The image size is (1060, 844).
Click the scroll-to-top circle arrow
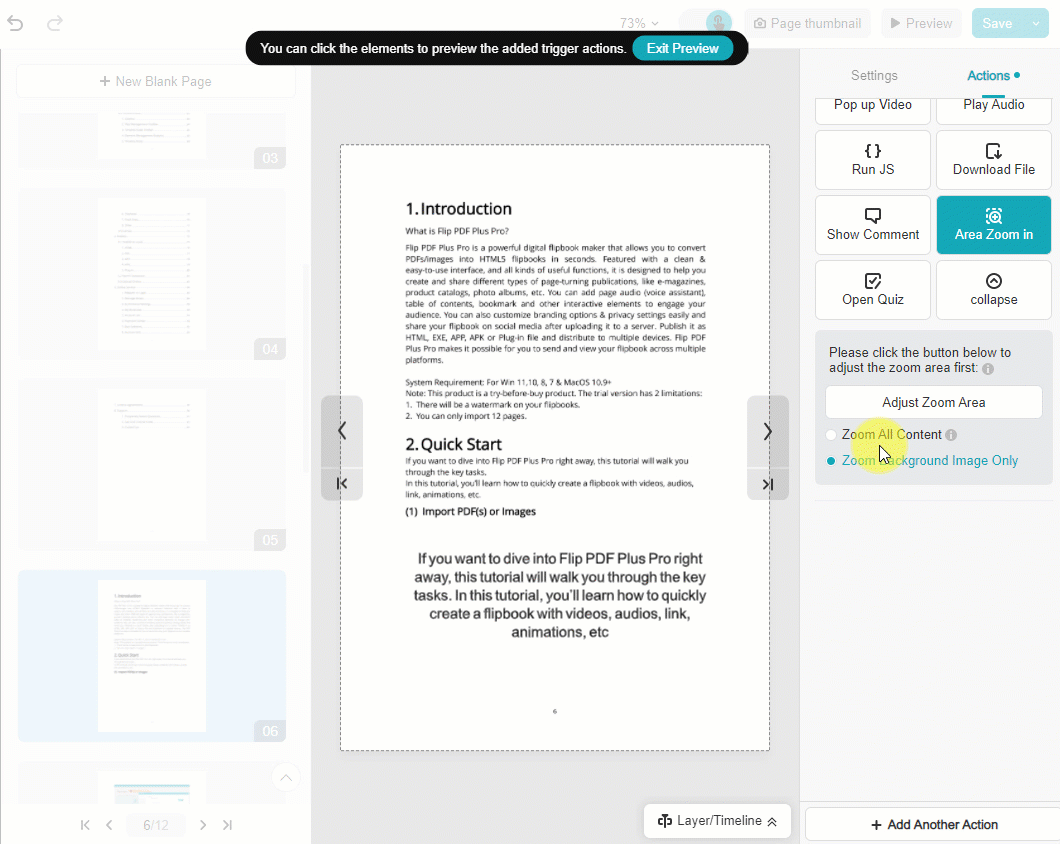[286, 778]
